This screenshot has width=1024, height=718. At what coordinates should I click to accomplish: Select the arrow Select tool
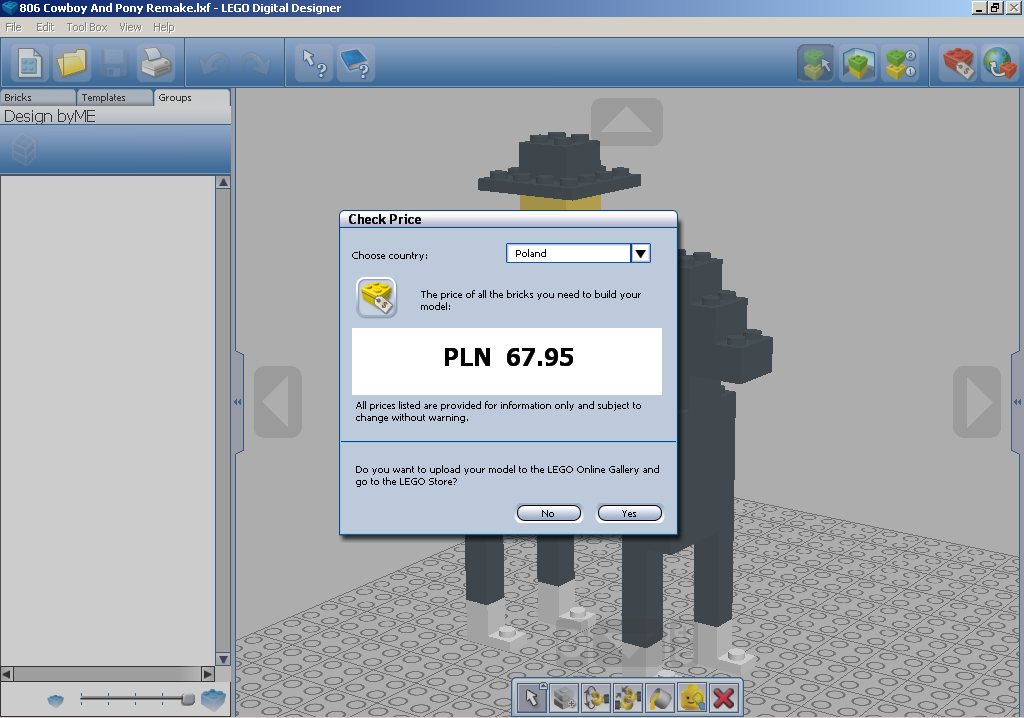pyautogui.click(x=531, y=698)
